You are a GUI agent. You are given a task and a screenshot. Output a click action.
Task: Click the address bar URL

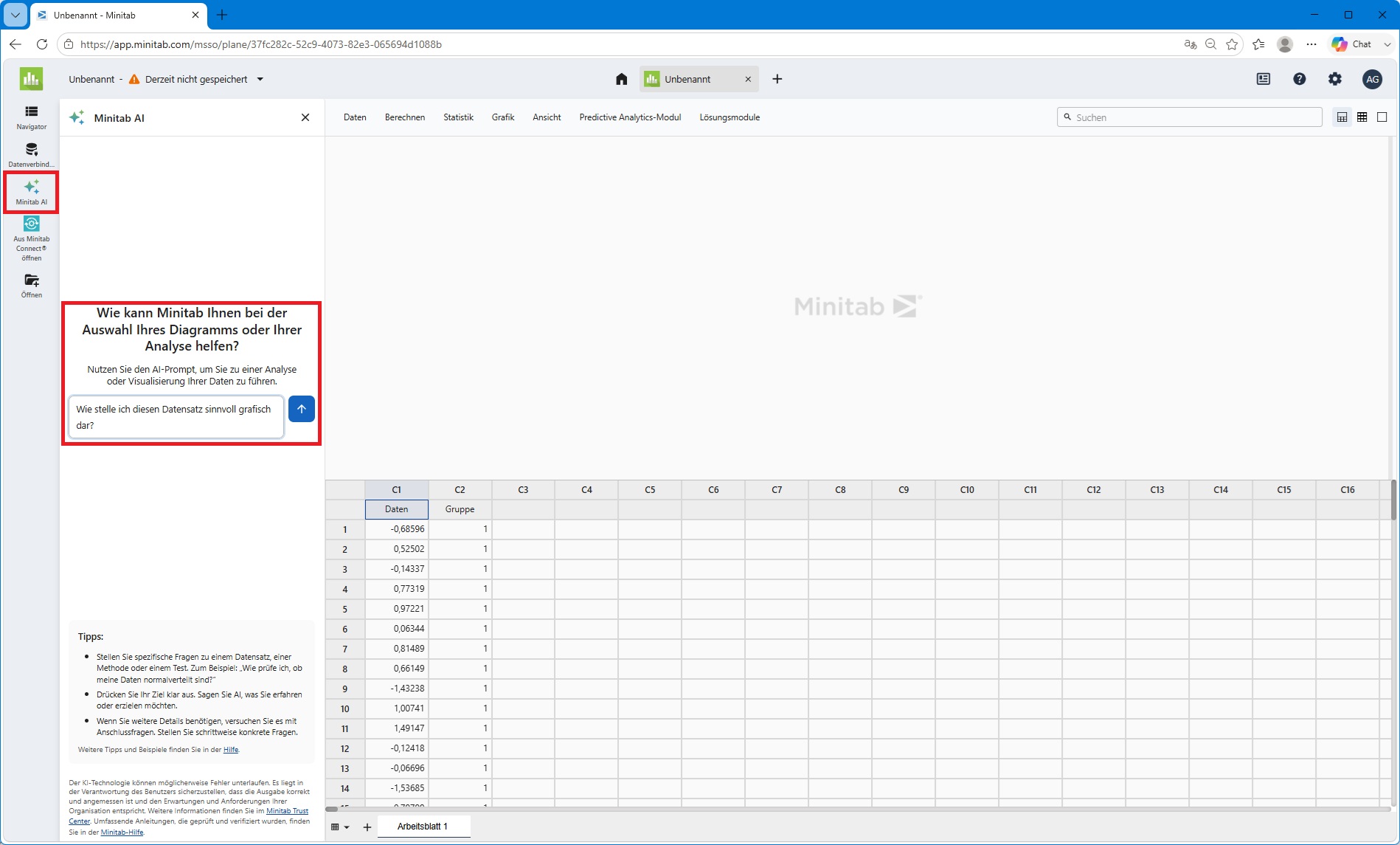260,44
